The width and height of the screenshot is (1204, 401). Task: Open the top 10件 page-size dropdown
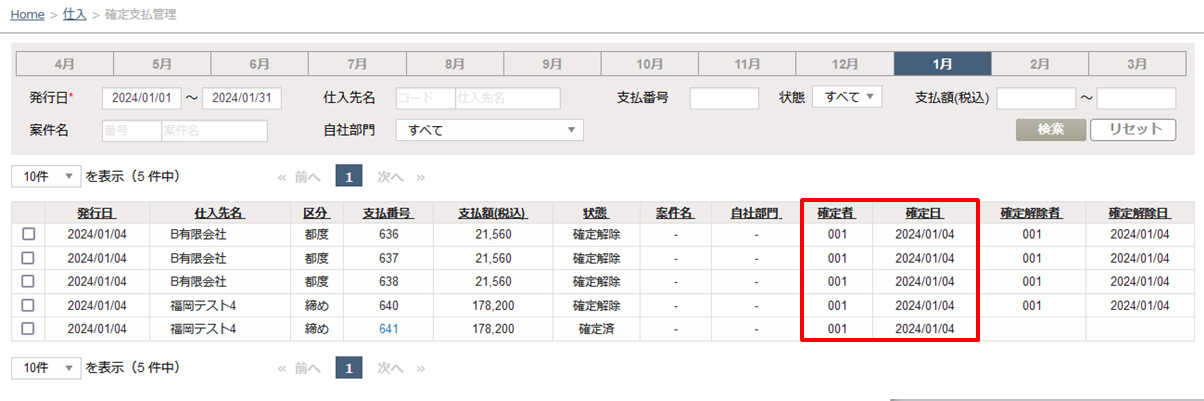pyautogui.click(x=46, y=176)
